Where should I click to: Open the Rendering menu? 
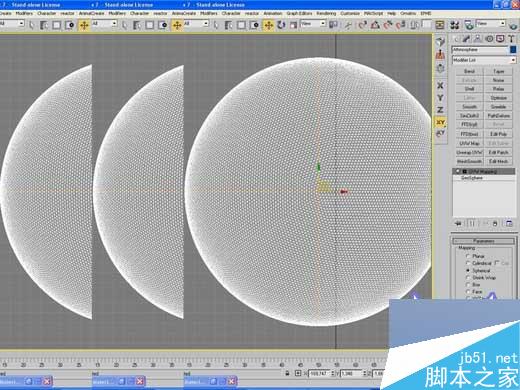tap(326, 13)
